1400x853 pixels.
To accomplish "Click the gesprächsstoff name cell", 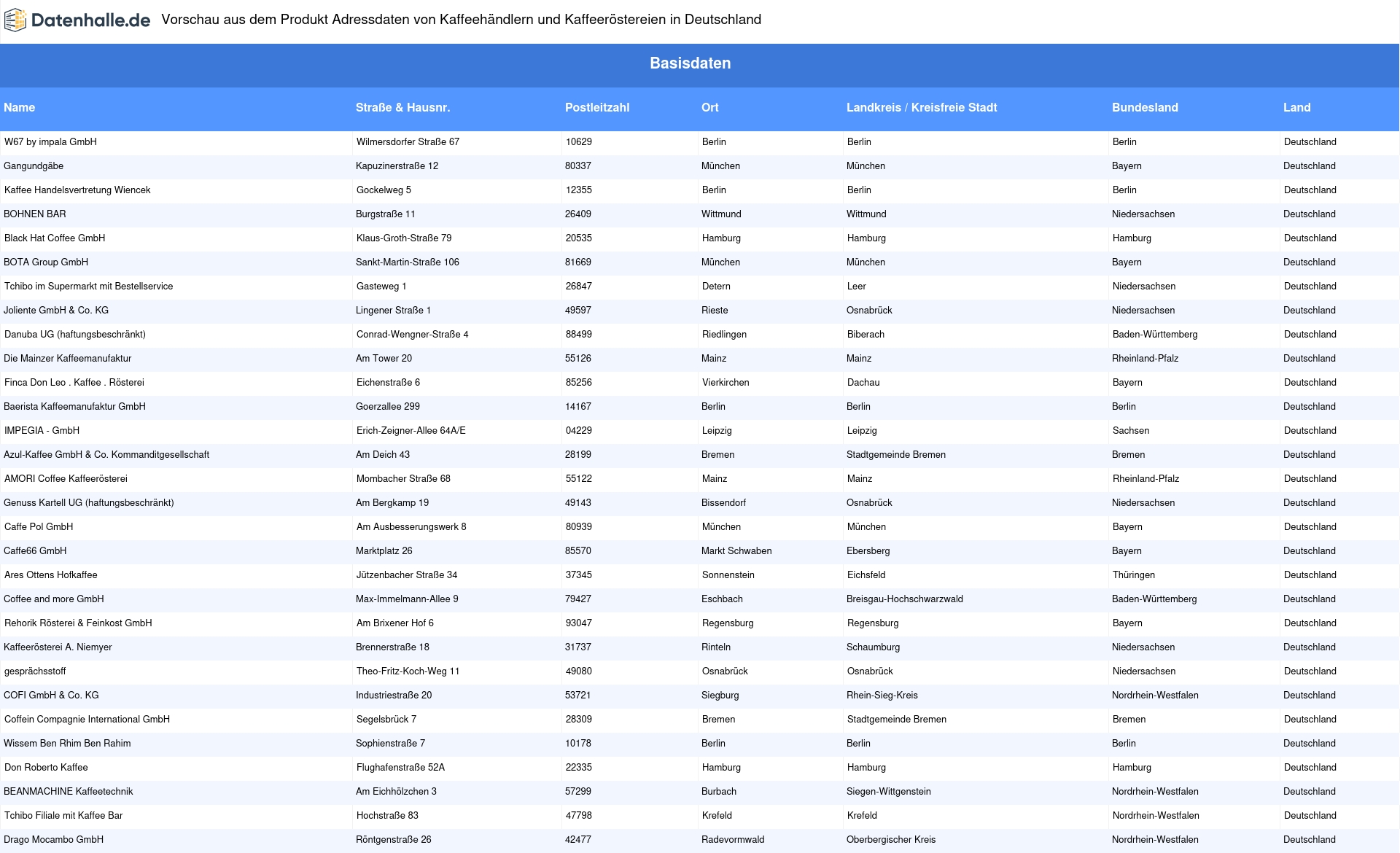I will click(35, 671).
